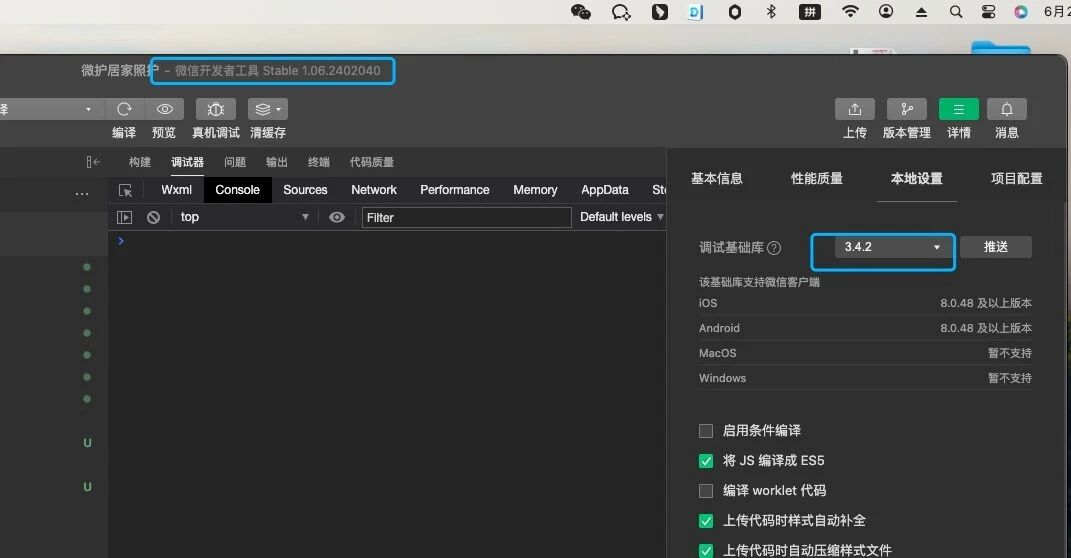Open the 3.4.2 base library version dropdown

tap(893, 247)
